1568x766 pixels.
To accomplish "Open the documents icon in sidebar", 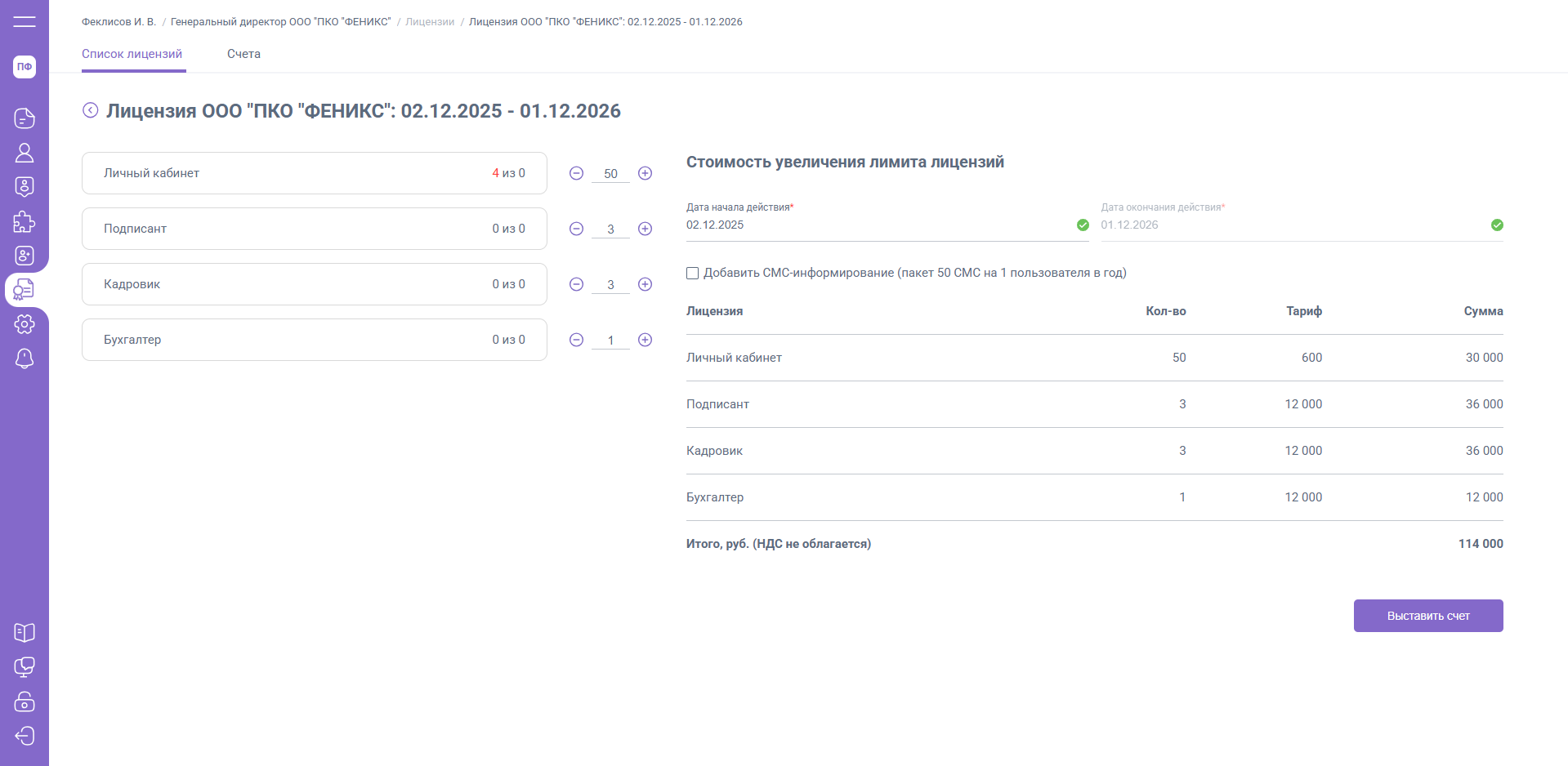I will (25, 118).
